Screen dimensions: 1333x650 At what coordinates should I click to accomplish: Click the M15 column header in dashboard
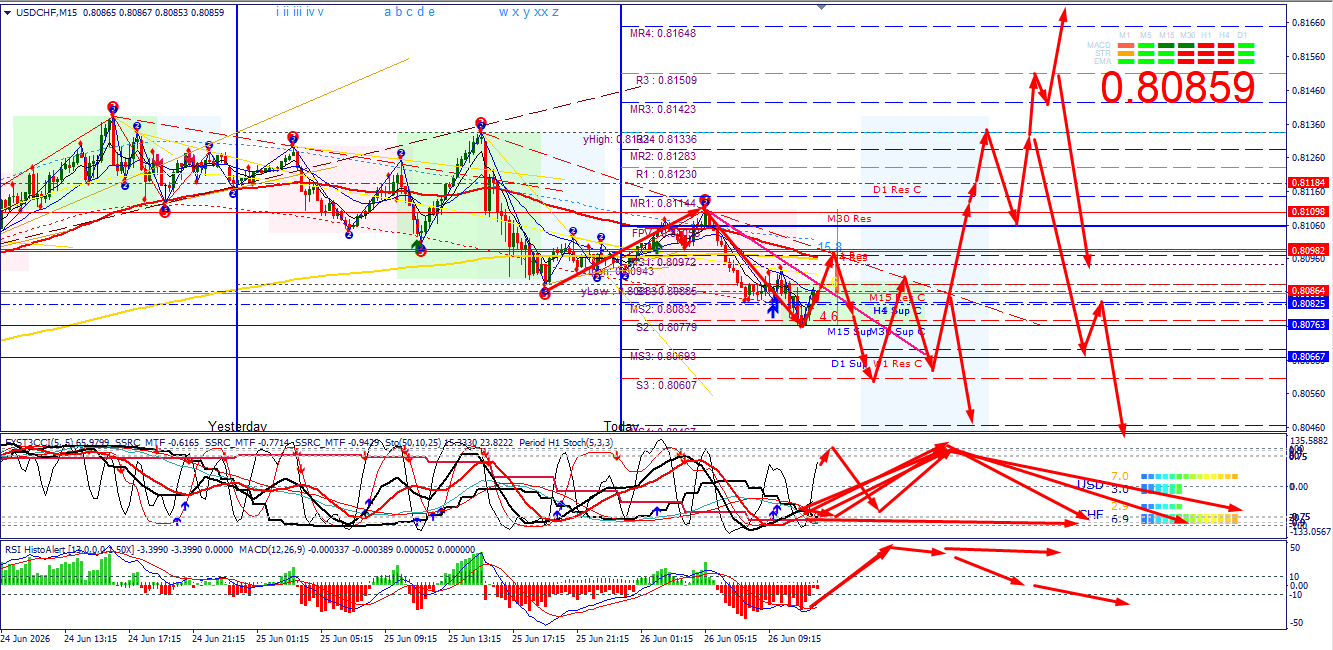(1166, 35)
